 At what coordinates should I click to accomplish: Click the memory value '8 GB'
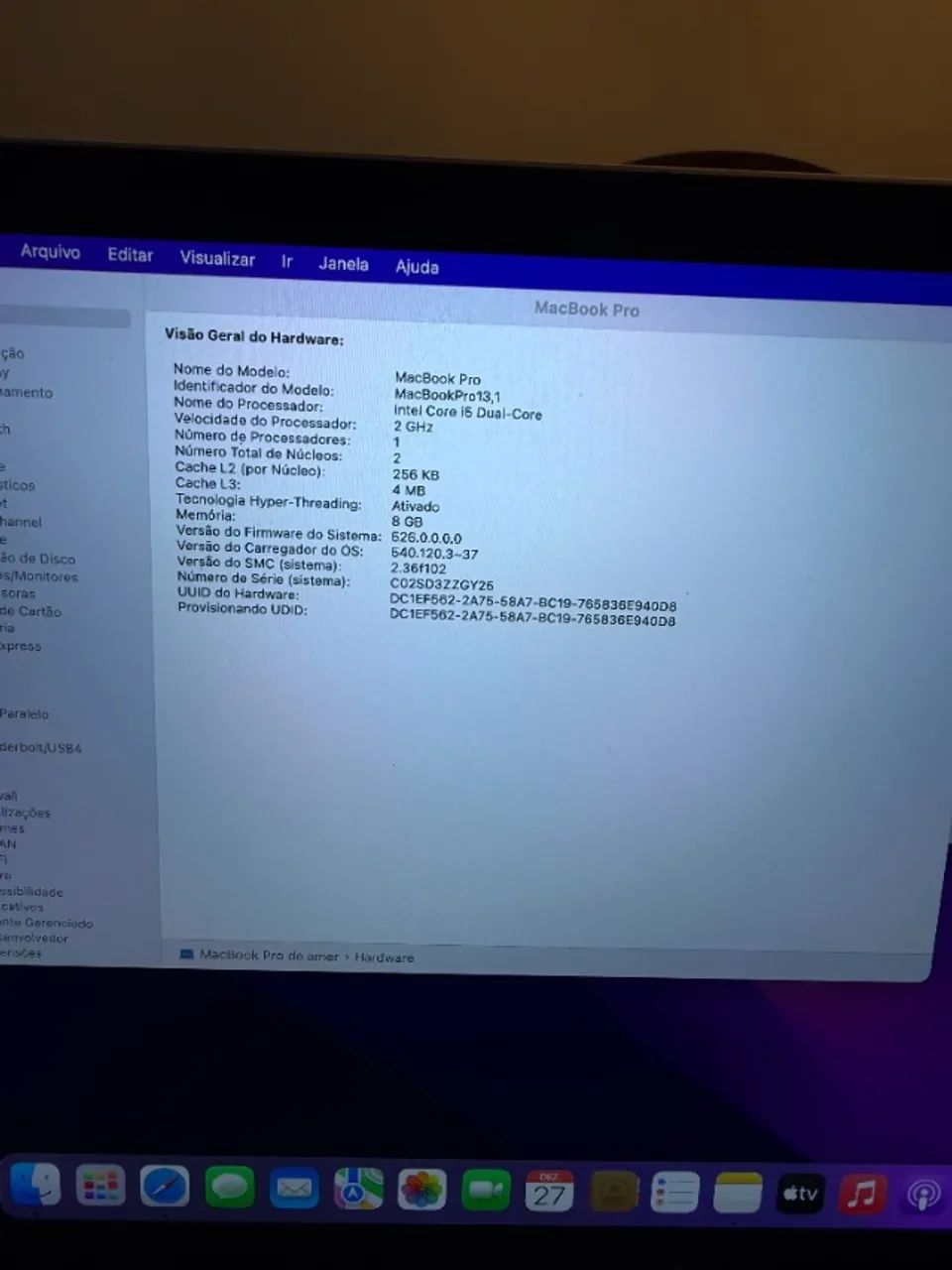[407, 521]
